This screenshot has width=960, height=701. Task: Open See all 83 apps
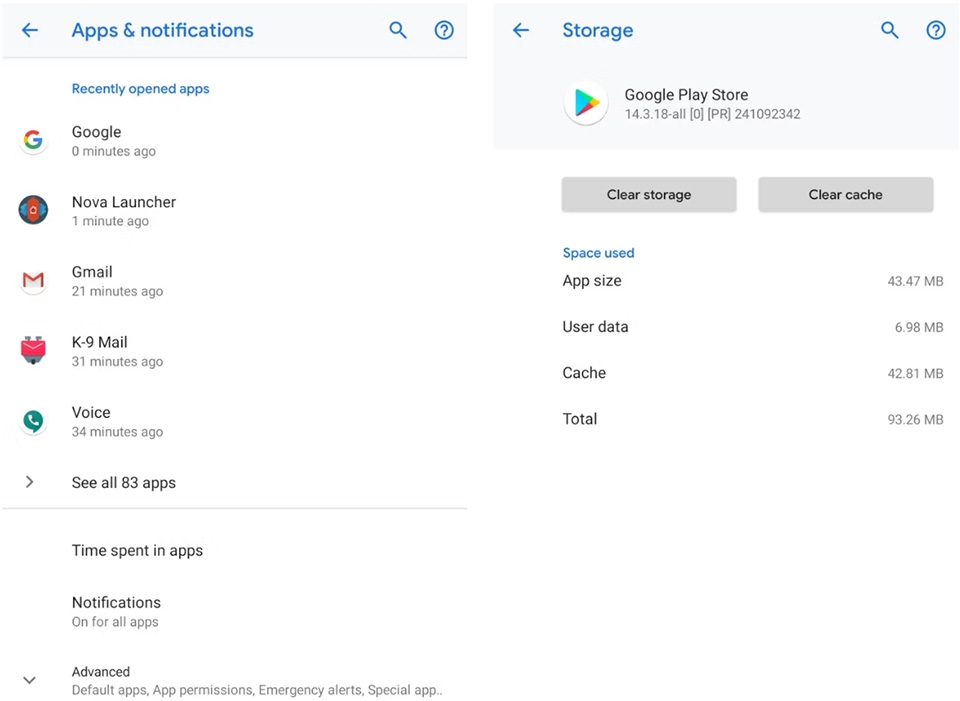(x=235, y=482)
